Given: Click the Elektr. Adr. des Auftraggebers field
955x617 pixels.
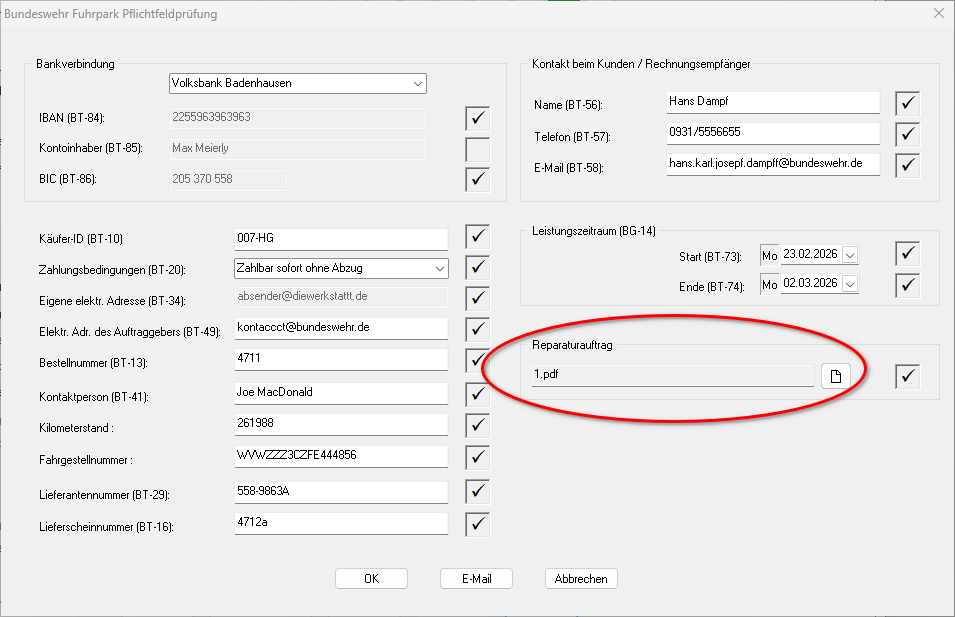Looking at the screenshot, I should point(340,328).
